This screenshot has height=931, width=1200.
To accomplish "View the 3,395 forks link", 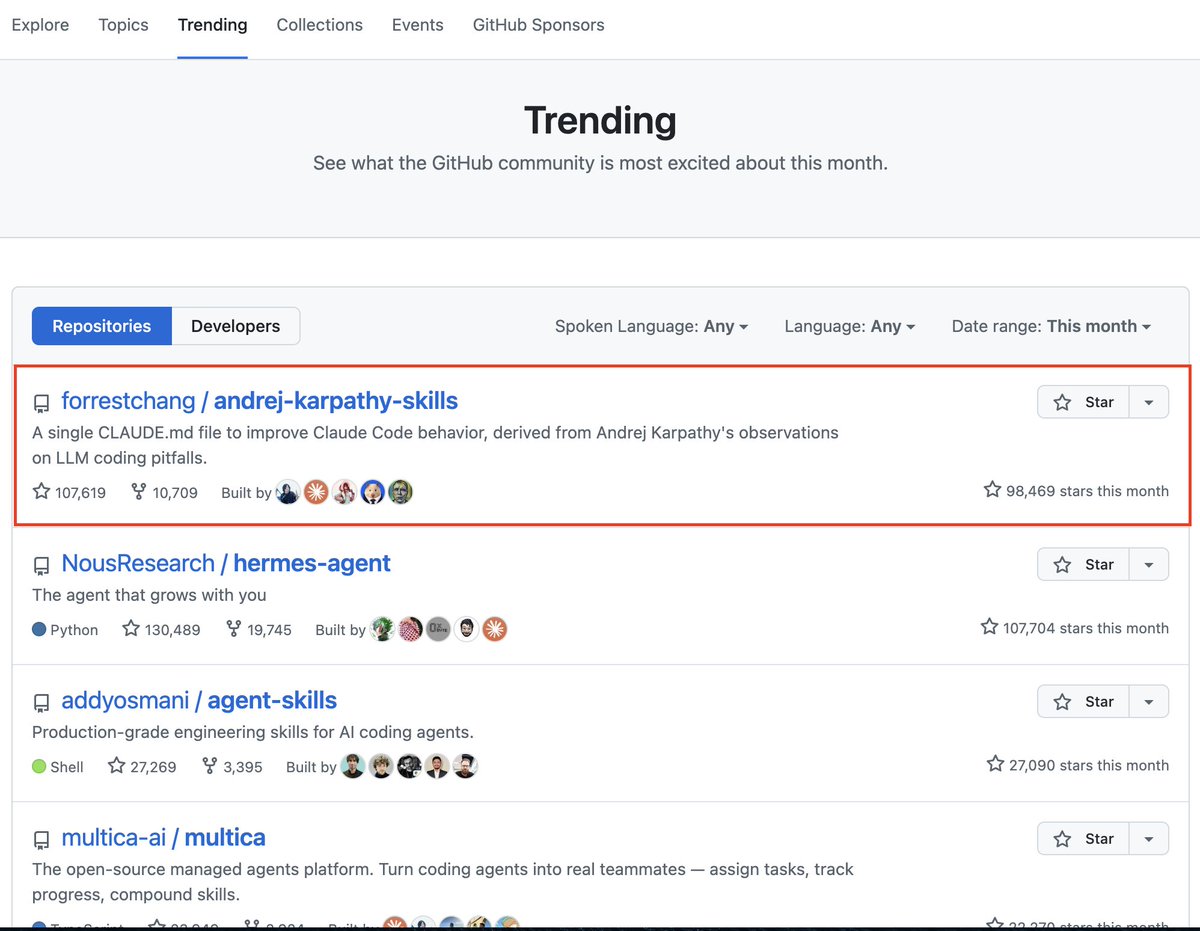I will pos(232,766).
